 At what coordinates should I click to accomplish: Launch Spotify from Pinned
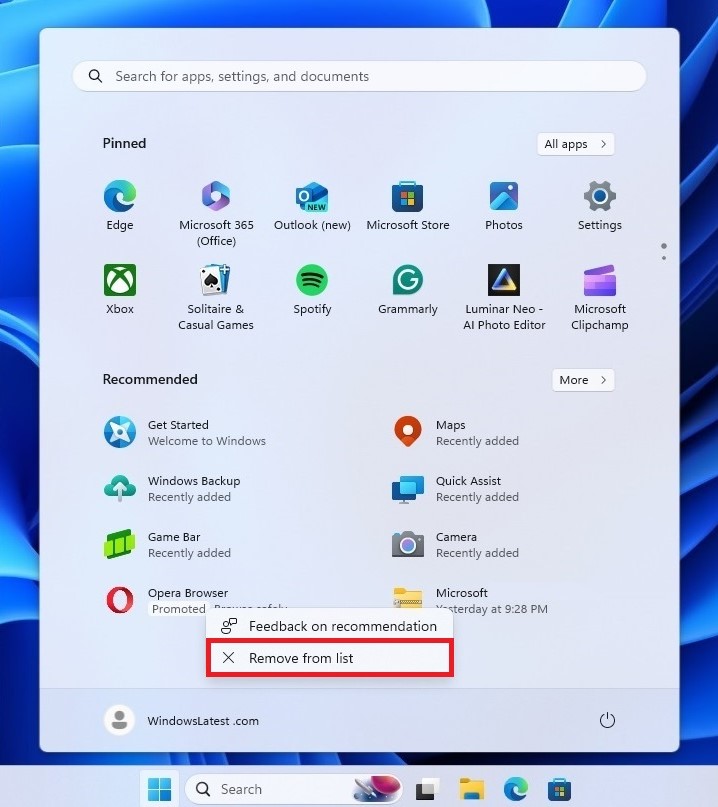[x=312, y=290]
